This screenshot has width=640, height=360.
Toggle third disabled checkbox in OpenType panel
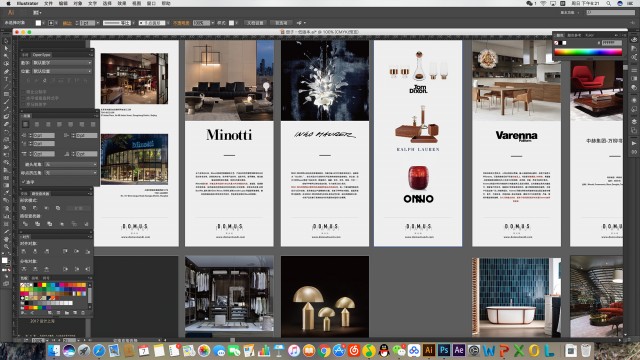[24, 104]
